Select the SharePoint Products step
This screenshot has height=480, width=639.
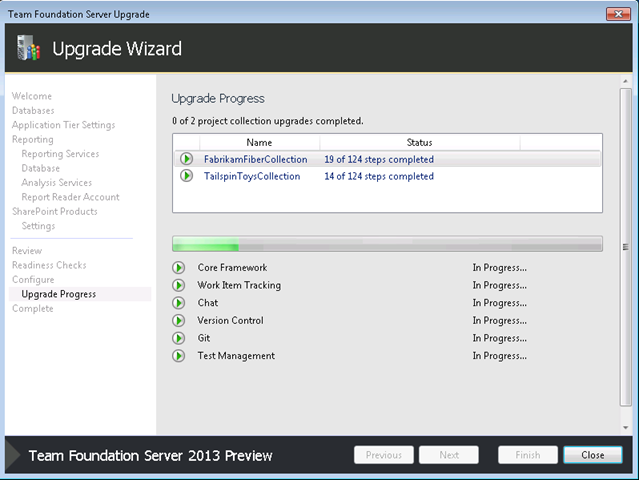55,211
